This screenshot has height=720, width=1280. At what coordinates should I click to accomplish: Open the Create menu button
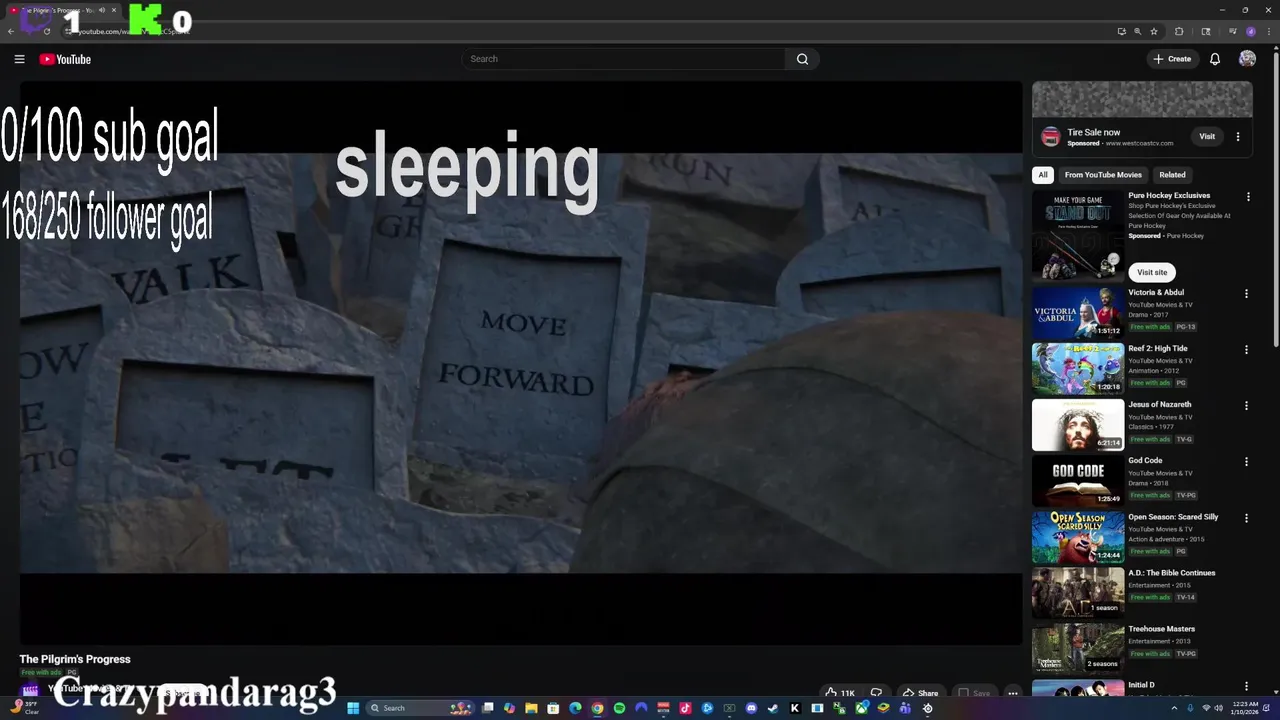tap(1173, 59)
